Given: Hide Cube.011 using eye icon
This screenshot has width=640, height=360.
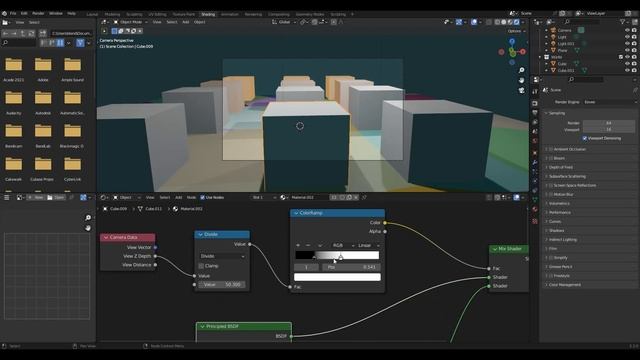Looking at the screenshot, I should (x=627, y=70).
